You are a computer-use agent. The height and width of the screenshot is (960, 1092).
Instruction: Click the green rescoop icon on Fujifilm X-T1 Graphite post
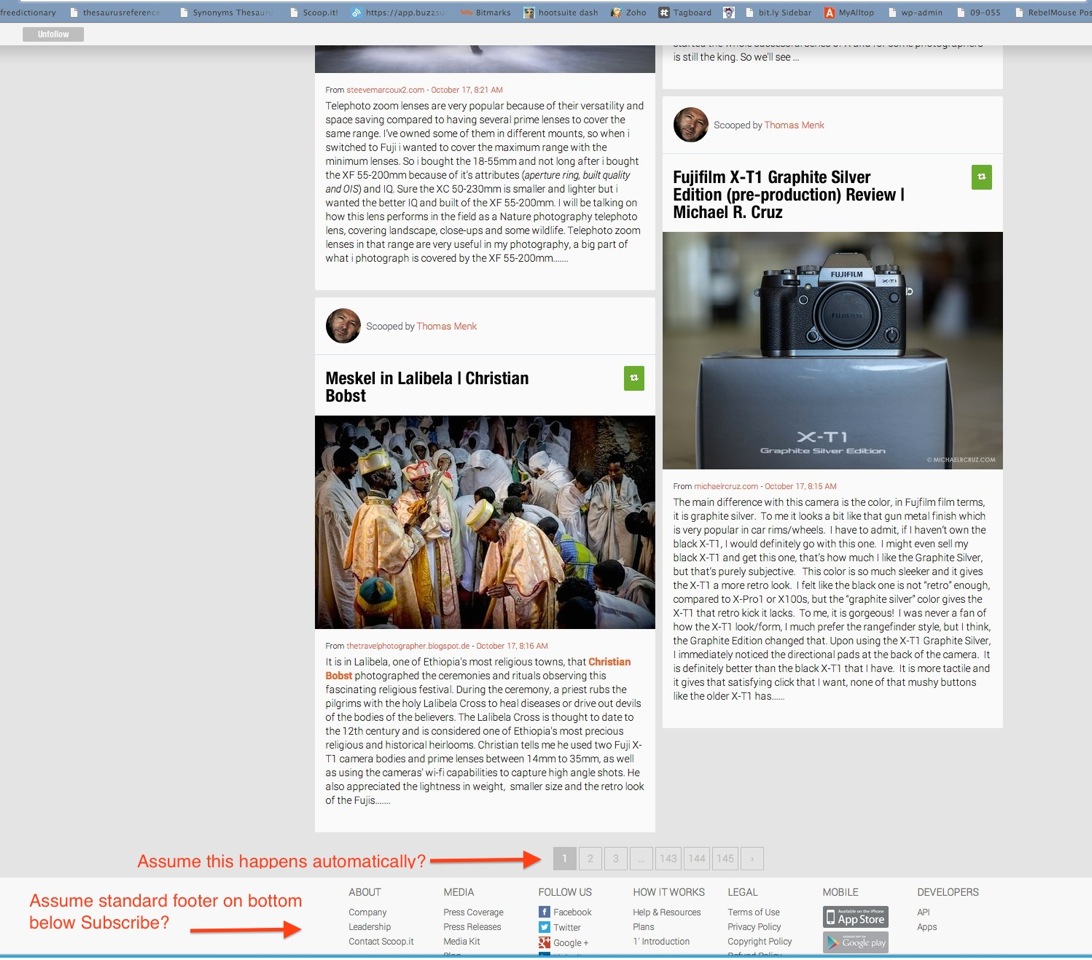tap(981, 177)
